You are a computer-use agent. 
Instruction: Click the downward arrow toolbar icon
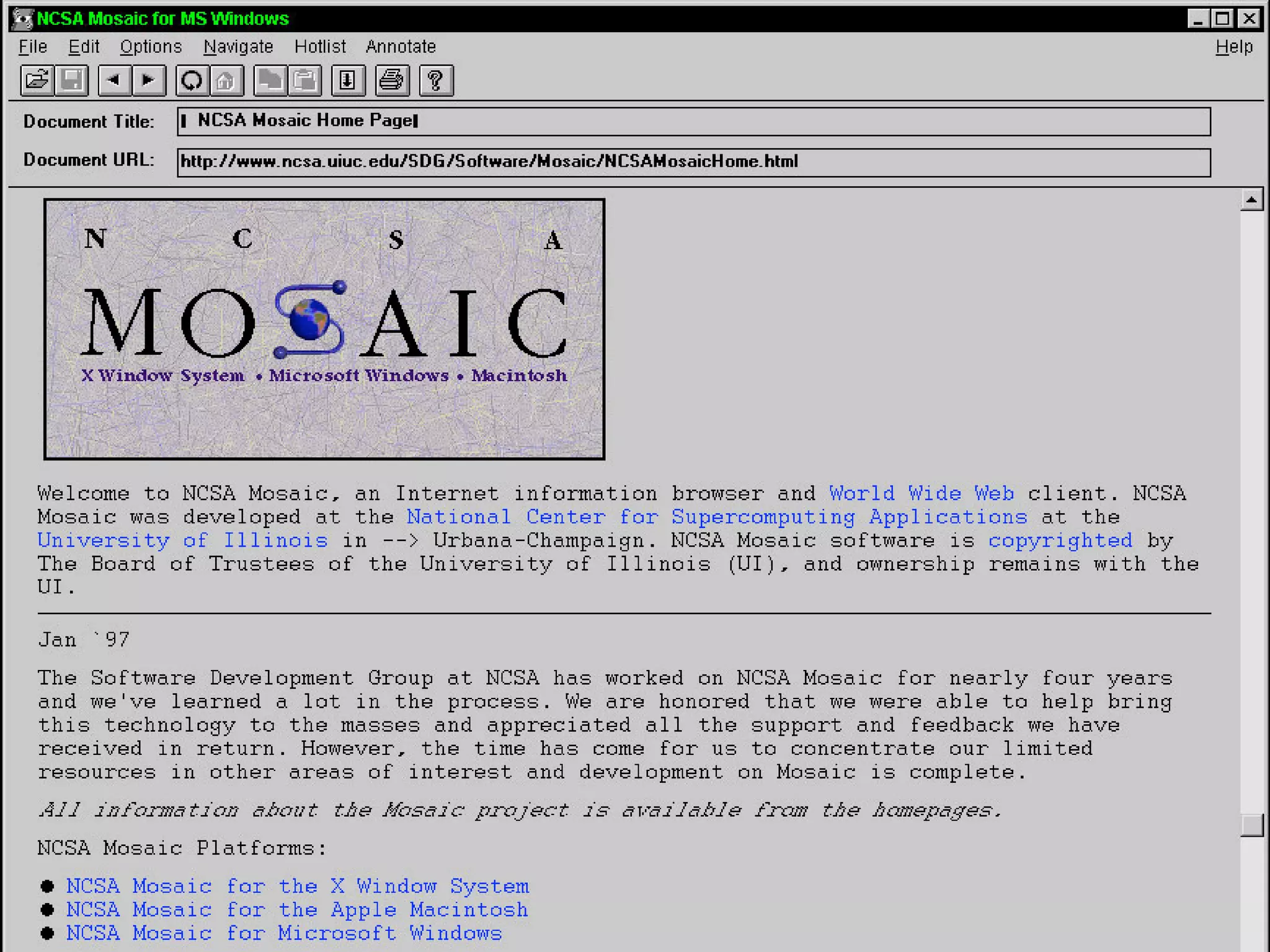[348, 81]
